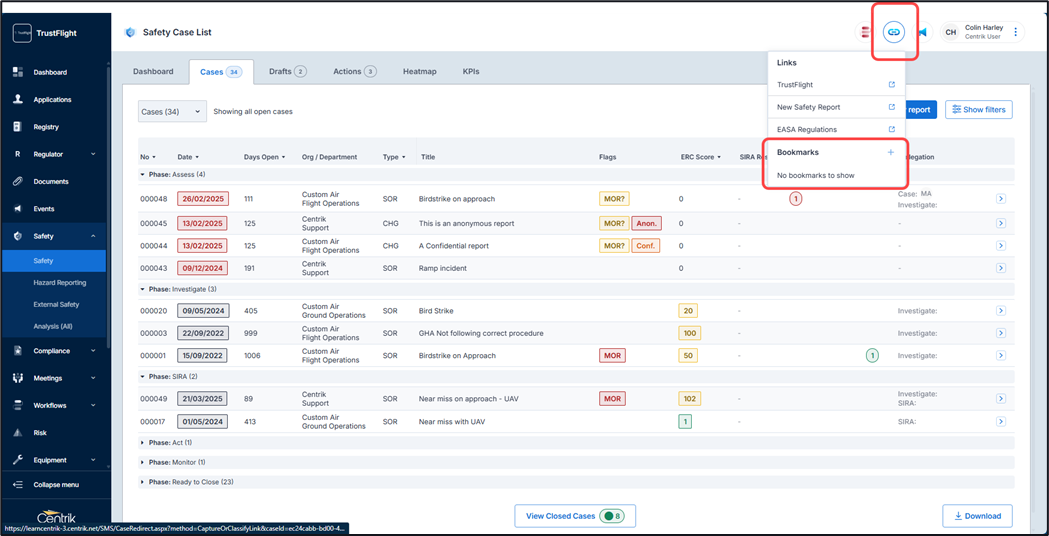Click the megaphone announcements icon in header
Image resolution: width=1049 pixels, height=536 pixels.
point(922,32)
